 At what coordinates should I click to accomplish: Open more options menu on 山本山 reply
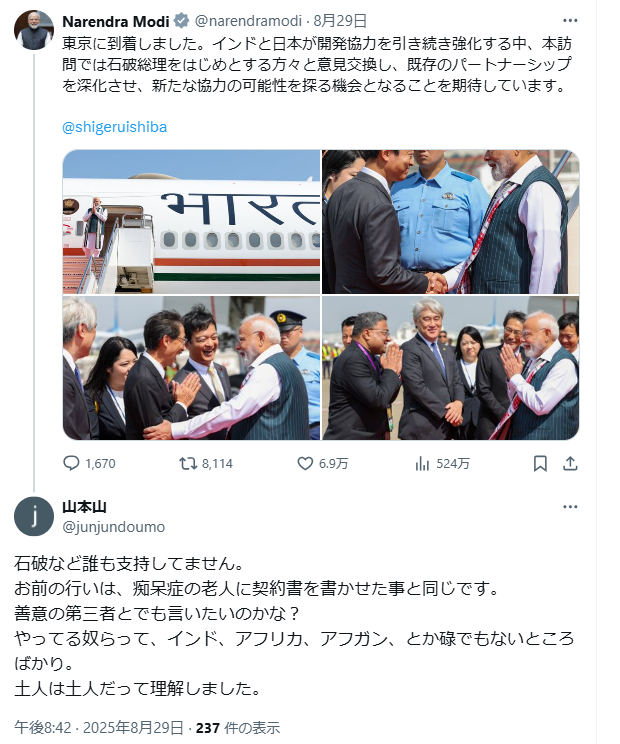point(570,507)
